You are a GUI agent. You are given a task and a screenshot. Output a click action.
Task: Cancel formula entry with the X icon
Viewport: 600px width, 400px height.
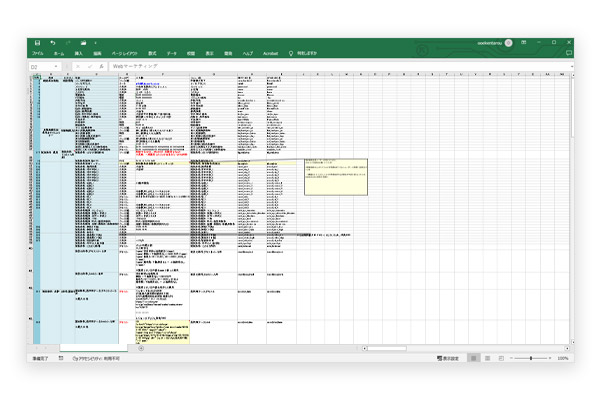(78, 66)
